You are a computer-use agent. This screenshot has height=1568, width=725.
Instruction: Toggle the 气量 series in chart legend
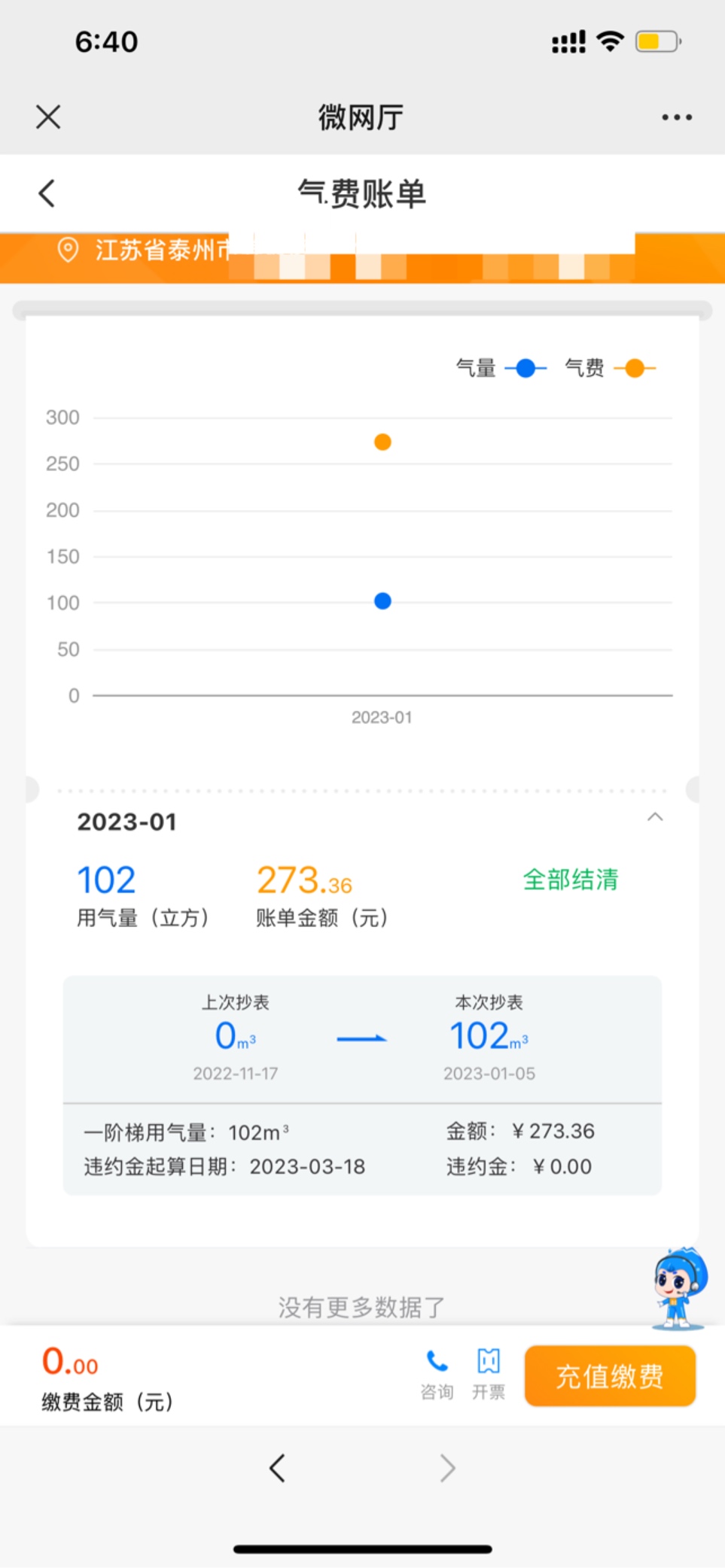pos(501,368)
